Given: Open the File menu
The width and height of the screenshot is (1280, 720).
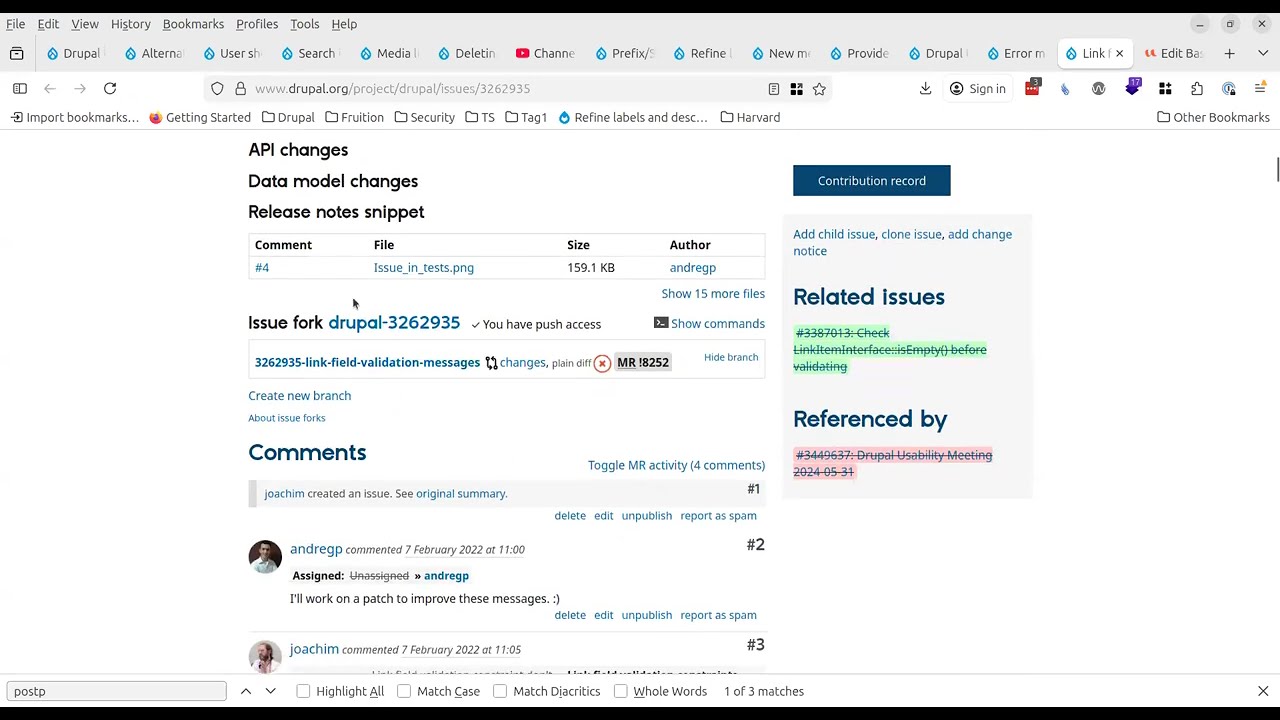Looking at the screenshot, I should [x=16, y=24].
